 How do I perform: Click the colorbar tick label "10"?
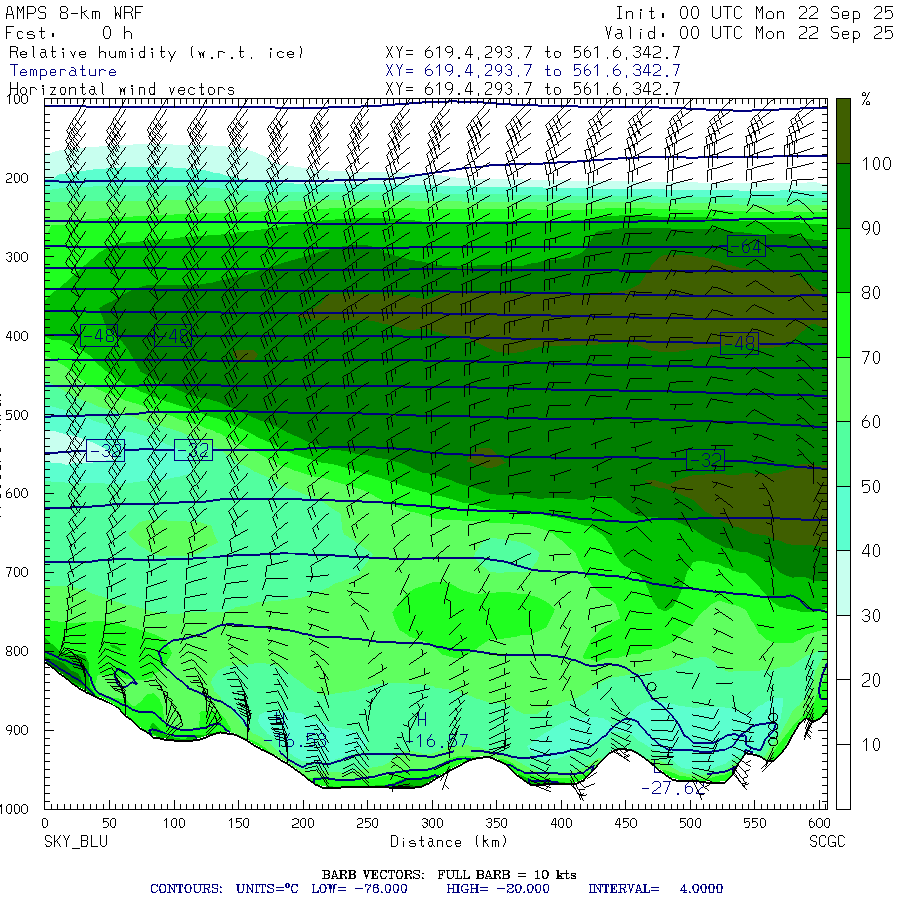871,744
